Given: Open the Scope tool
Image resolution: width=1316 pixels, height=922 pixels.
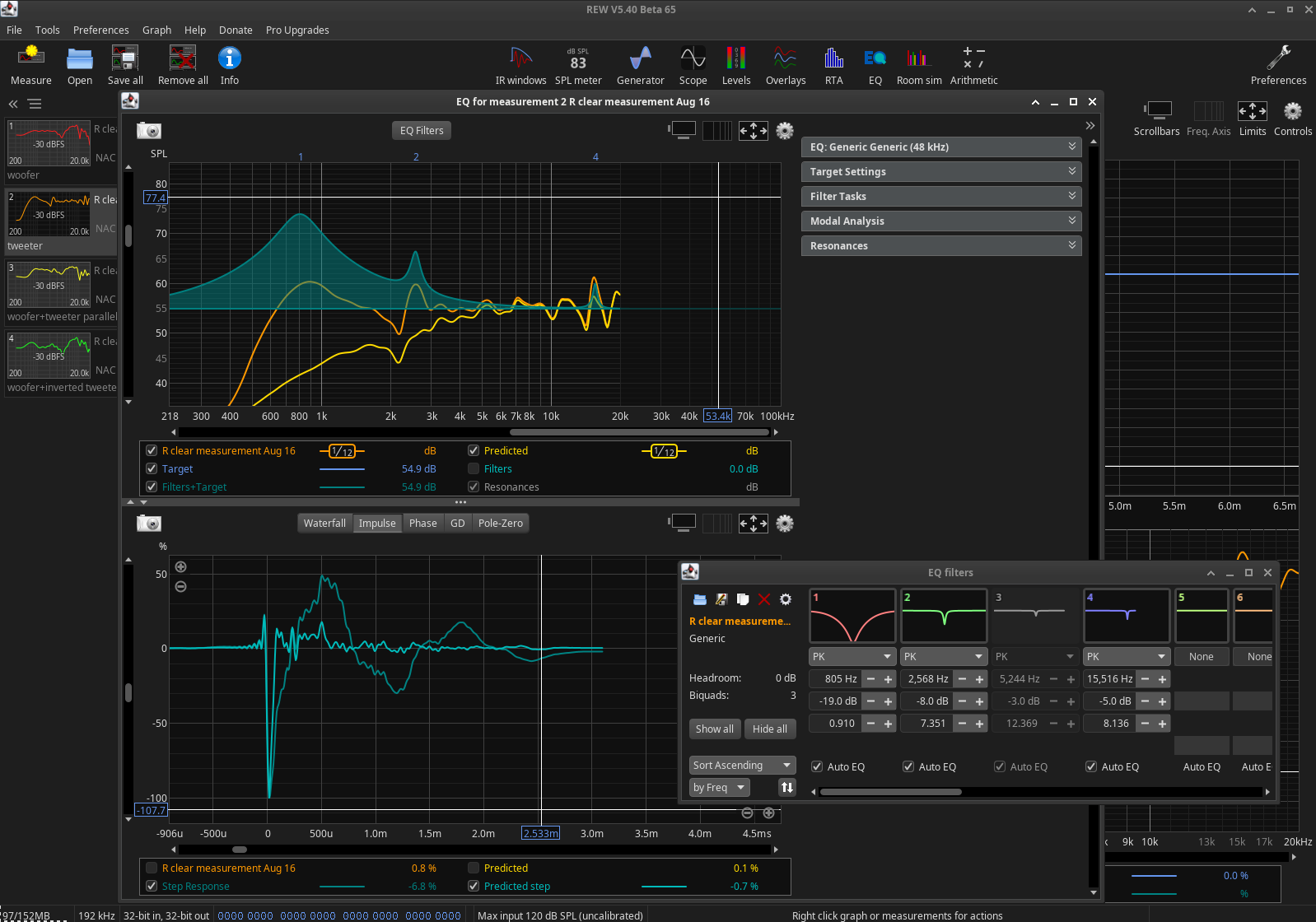Looking at the screenshot, I should click(x=693, y=64).
